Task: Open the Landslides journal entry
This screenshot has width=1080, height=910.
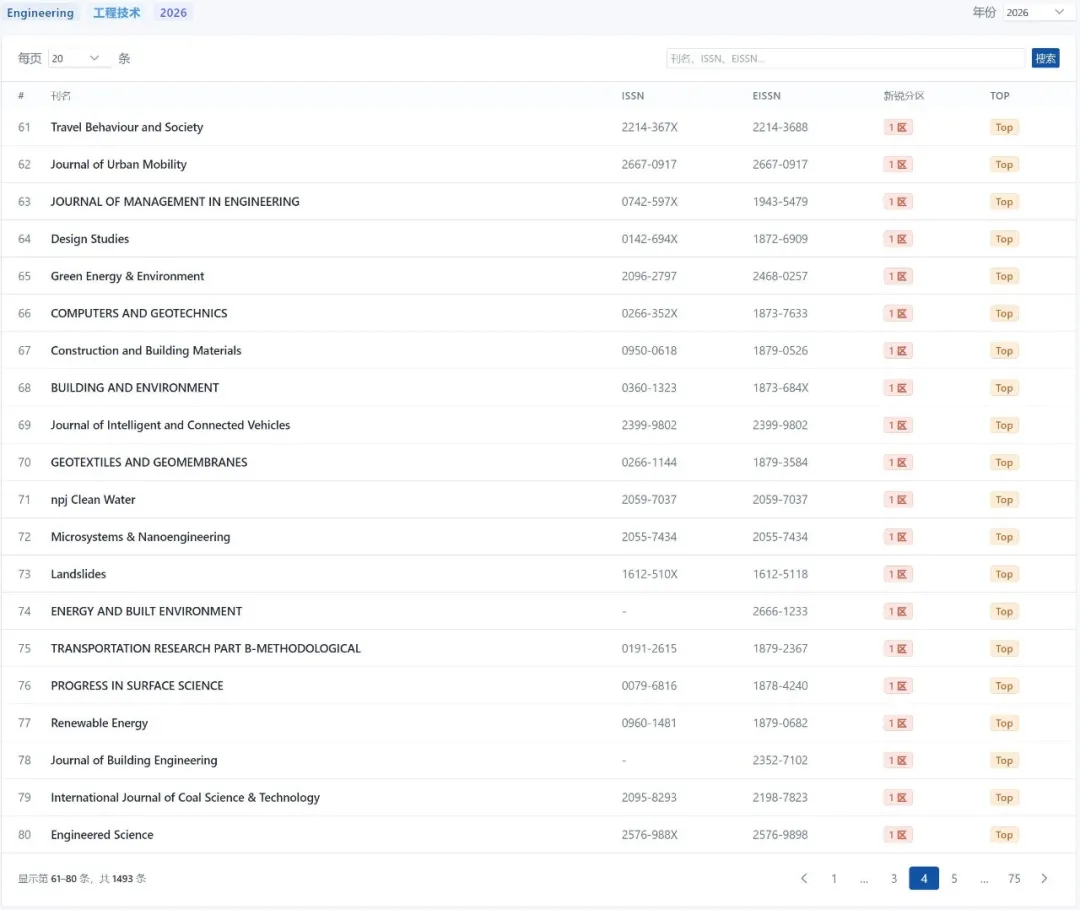Action: pos(78,574)
